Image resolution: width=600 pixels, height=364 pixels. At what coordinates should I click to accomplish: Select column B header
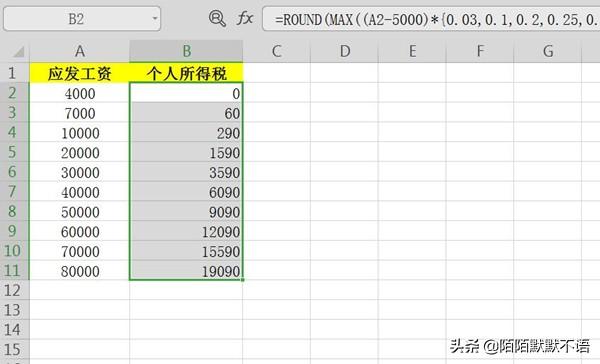[x=186, y=51]
